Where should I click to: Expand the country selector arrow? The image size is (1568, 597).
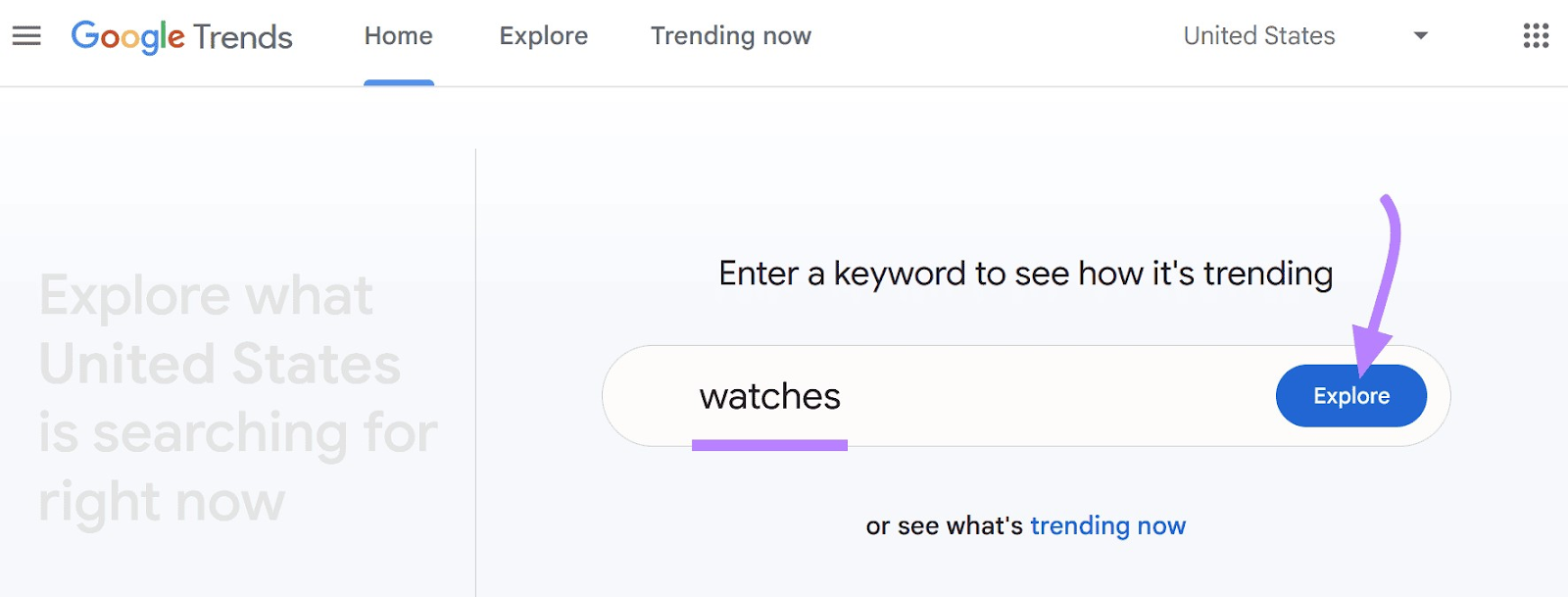(x=1419, y=35)
